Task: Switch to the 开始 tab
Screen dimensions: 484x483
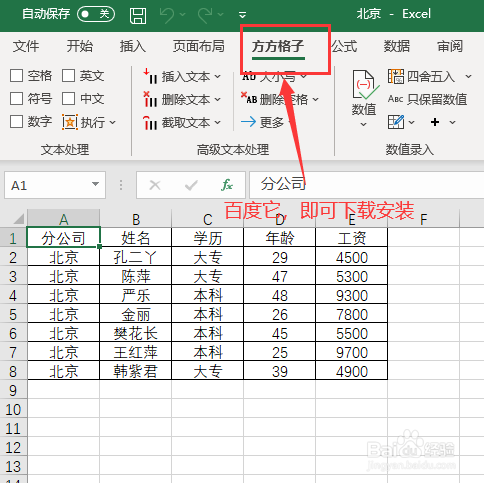Action: [79, 46]
